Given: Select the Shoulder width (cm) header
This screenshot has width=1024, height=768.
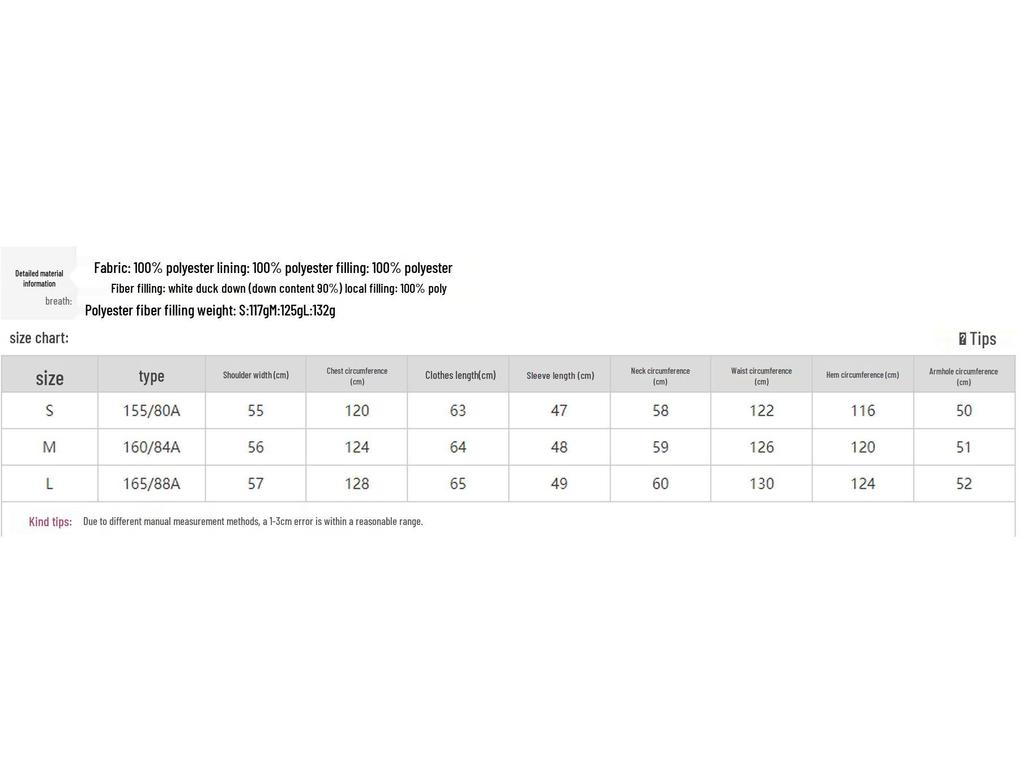Looking at the screenshot, I should coord(255,375).
